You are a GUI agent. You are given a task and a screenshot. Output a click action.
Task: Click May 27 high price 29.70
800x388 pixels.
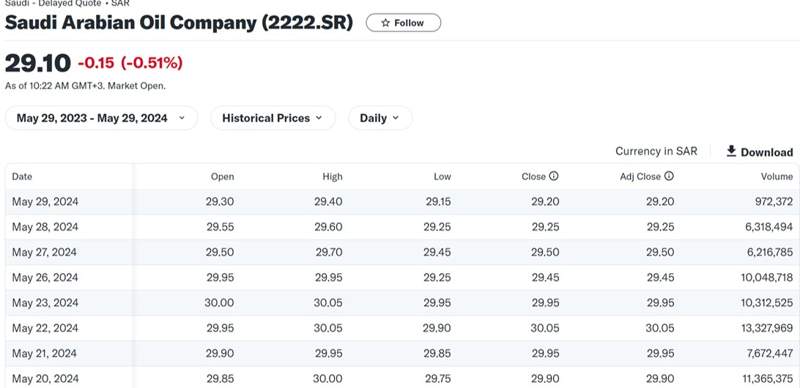click(329, 252)
